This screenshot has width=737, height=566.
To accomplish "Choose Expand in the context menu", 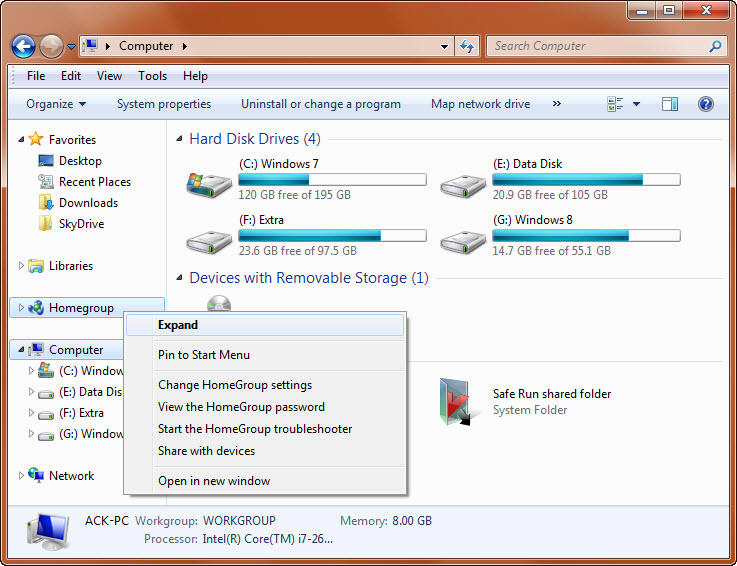I will click(x=265, y=325).
